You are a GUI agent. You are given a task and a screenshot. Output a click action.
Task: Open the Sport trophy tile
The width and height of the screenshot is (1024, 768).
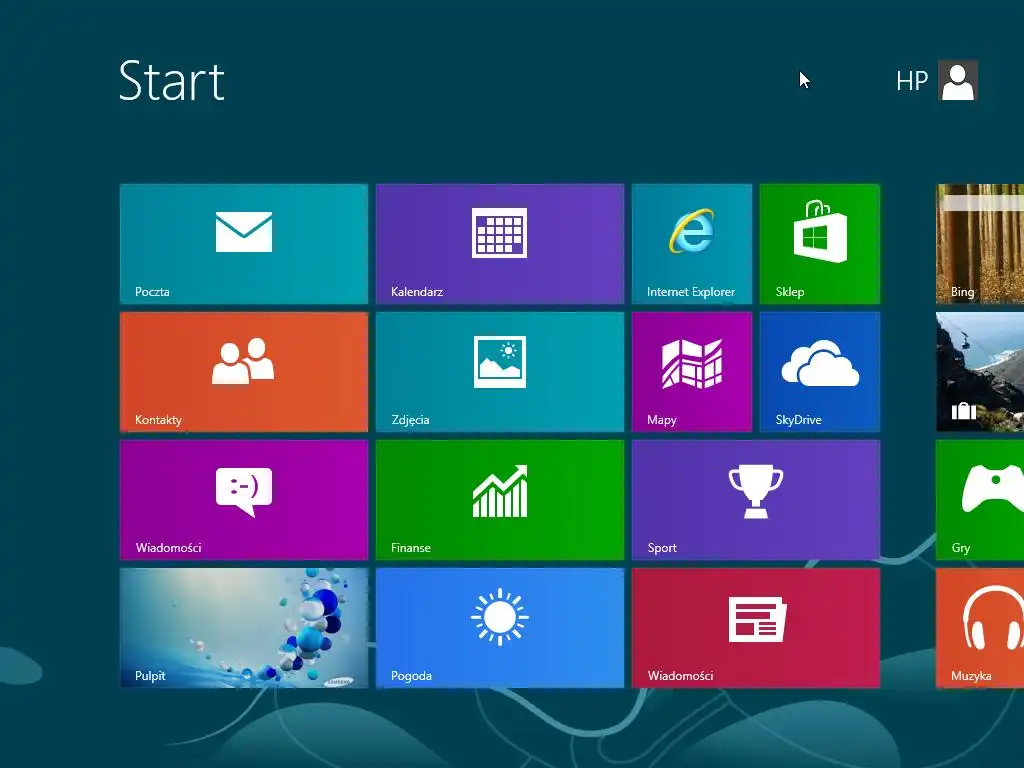756,500
